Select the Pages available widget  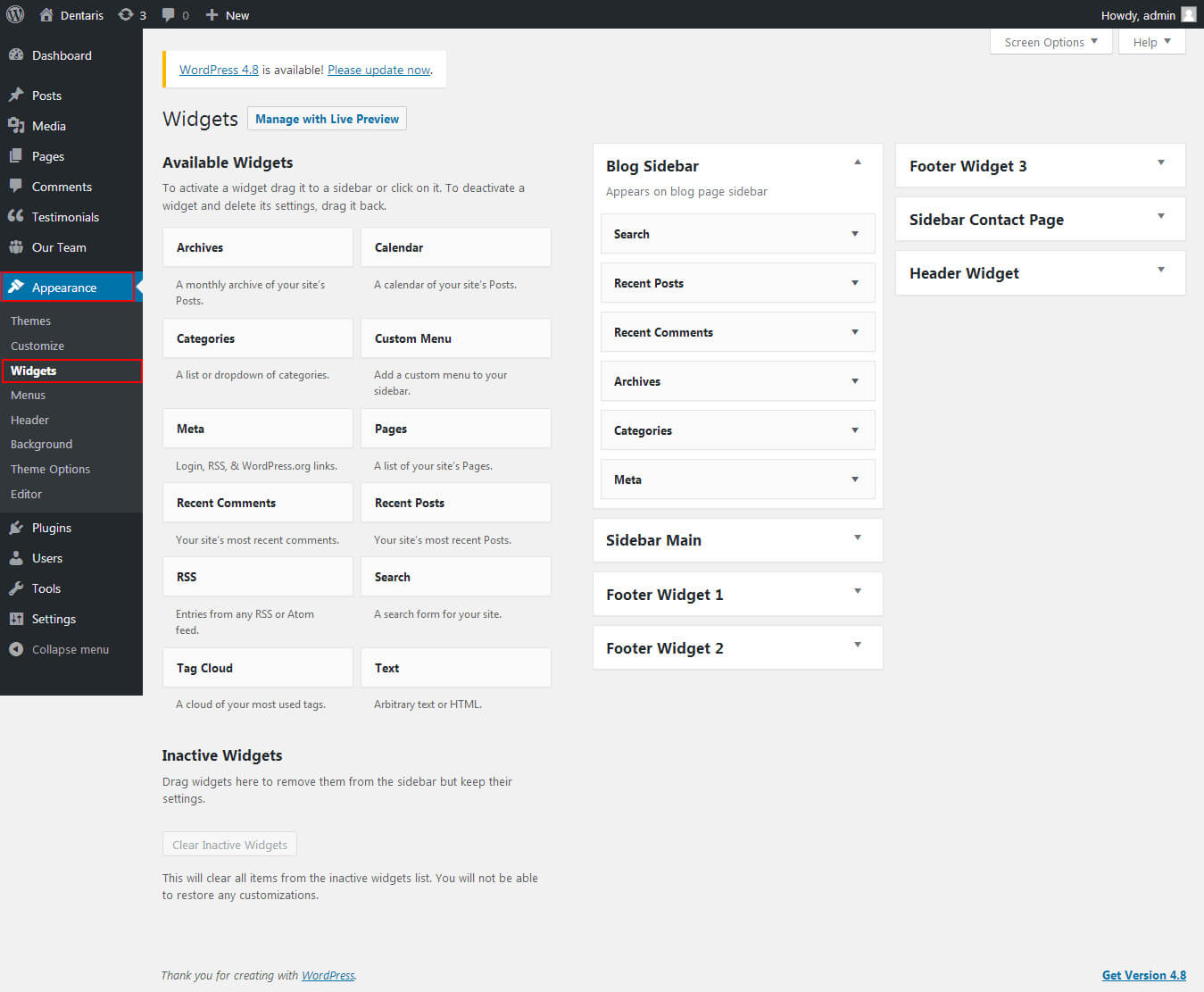[456, 429]
